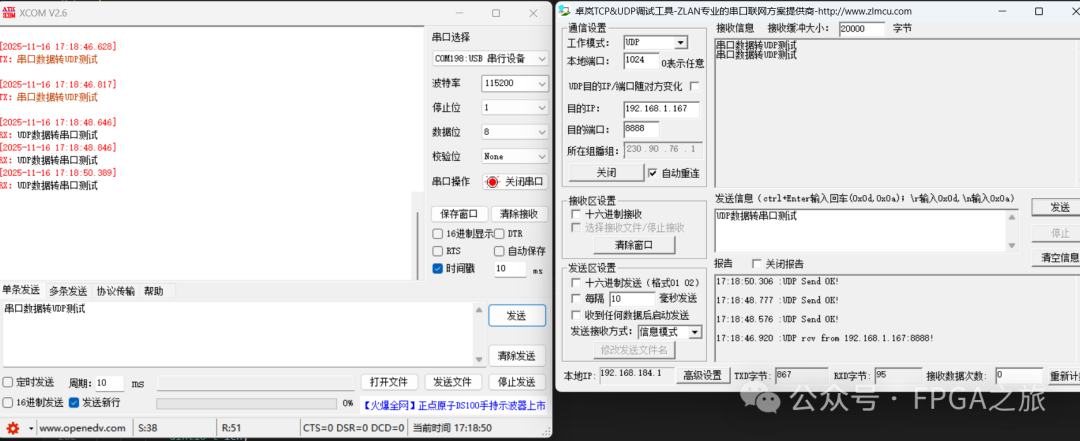
Task: Uncheck the 发送新行 checkbox
Action: (74, 402)
